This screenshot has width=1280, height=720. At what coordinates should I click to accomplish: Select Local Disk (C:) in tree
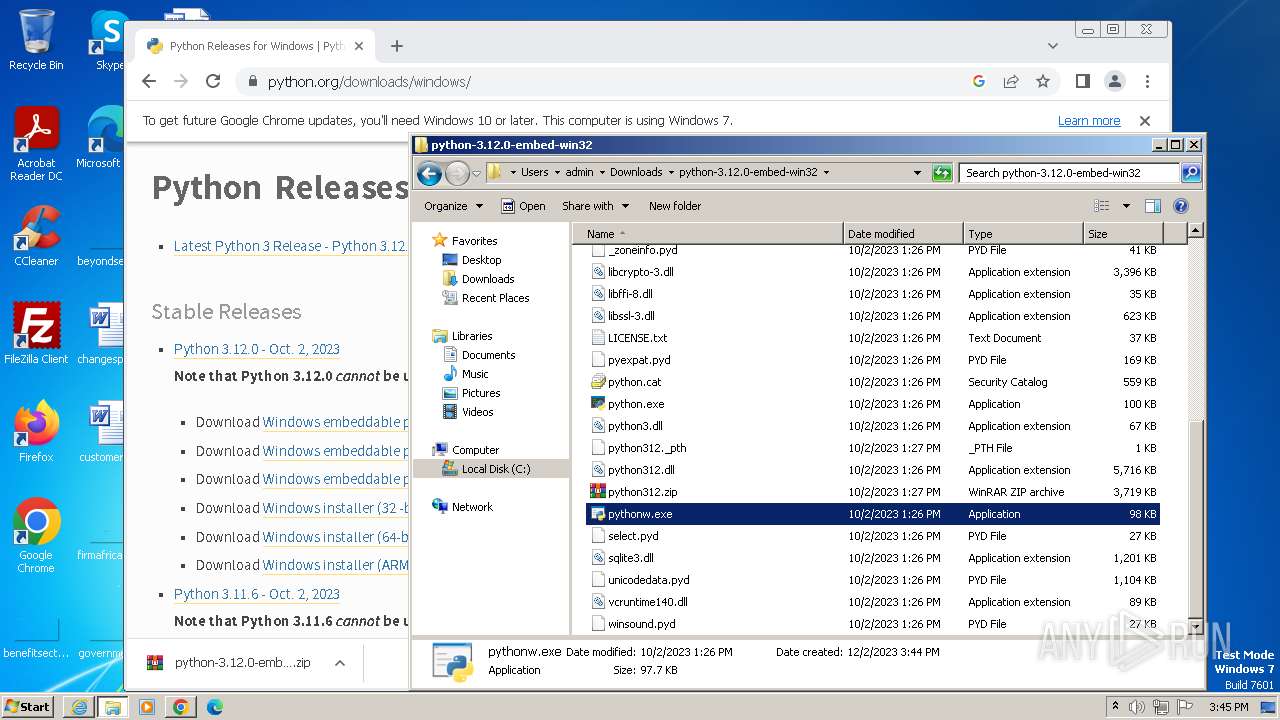pyautogui.click(x=495, y=469)
